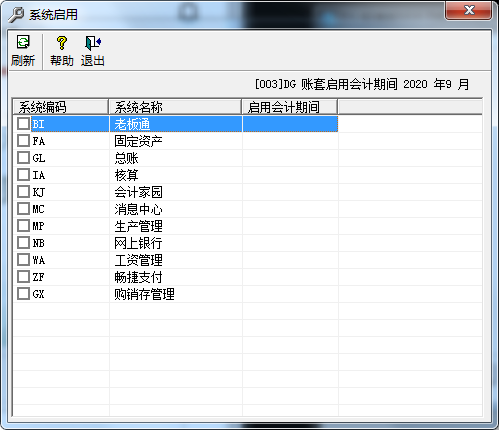Tick the GL 总账 checkbox
499x430 pixels.
[x=23, y=158]
